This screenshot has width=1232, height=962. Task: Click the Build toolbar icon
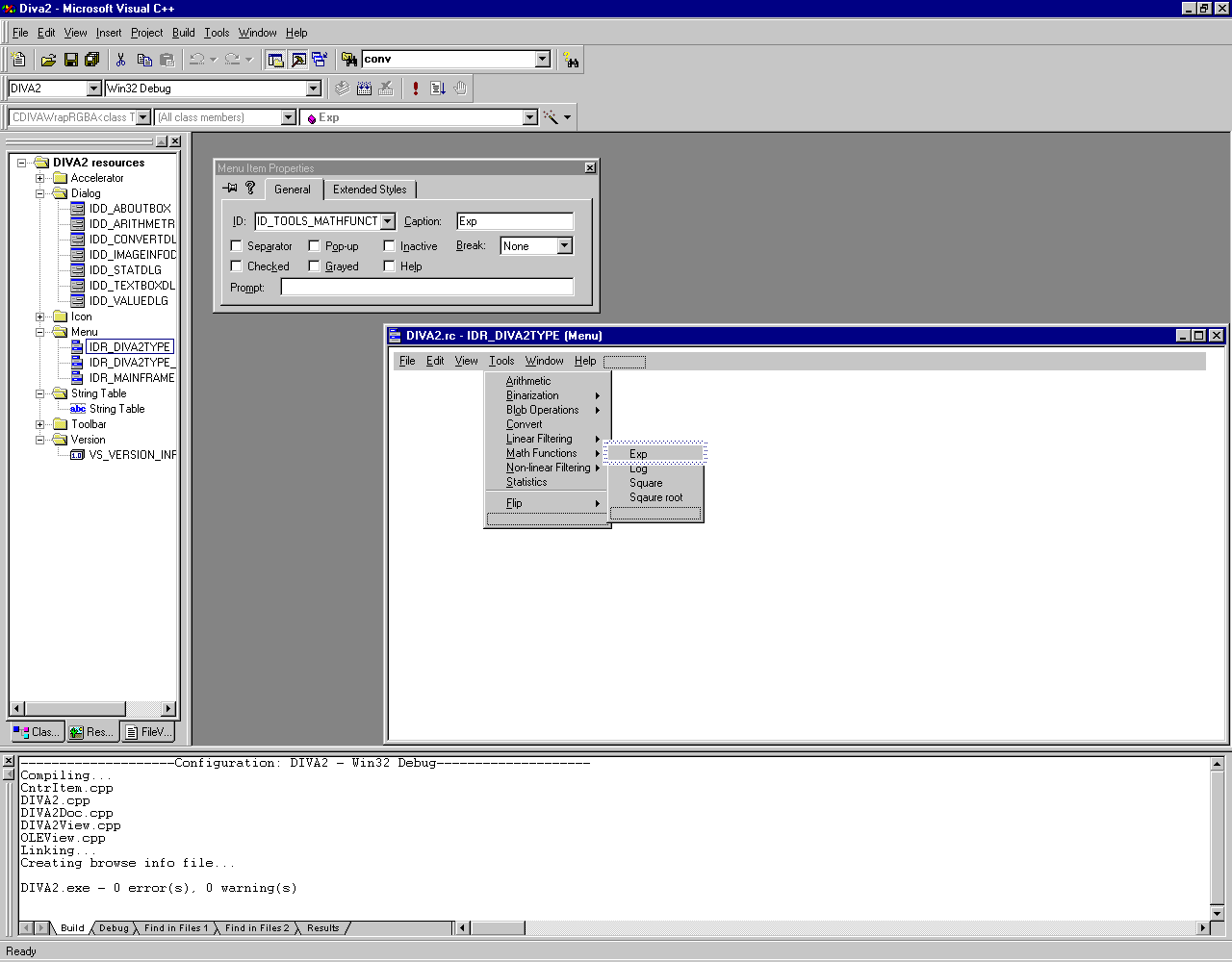tap(365, 89)
